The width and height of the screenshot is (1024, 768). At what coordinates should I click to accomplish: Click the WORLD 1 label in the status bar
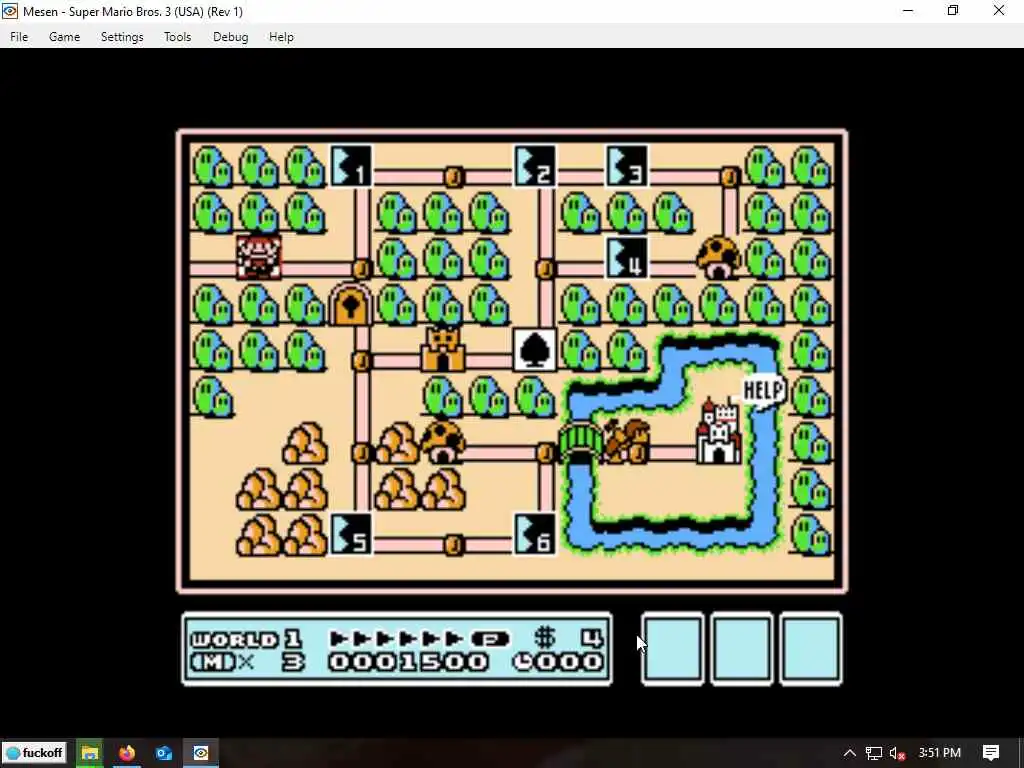pyautogui.click(x=246, y=639)
